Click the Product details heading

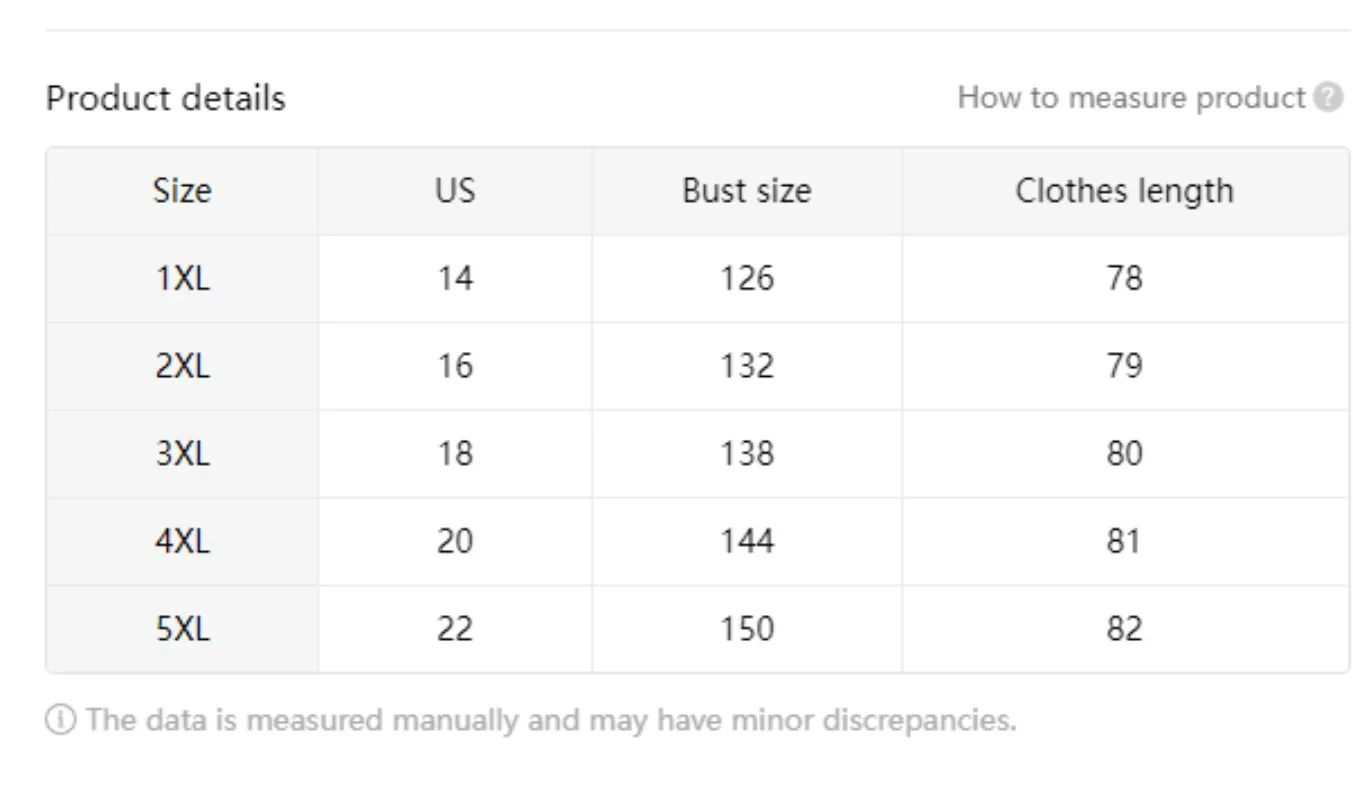click(x=164, y=97)
